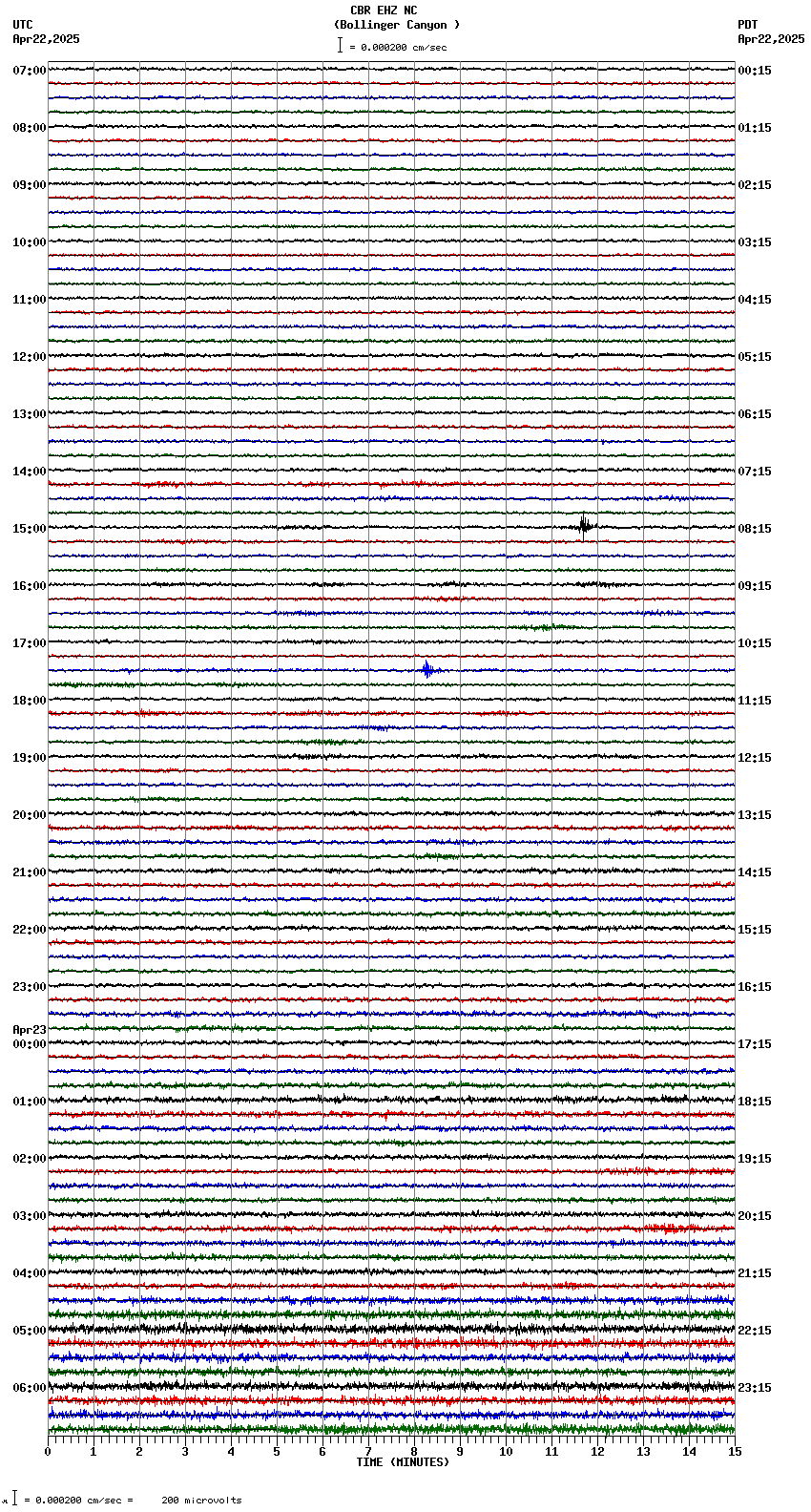This screenshot has height=1512, width=811.
Task: Click the '09:15' PDT time label
Action: pos(755,586)
